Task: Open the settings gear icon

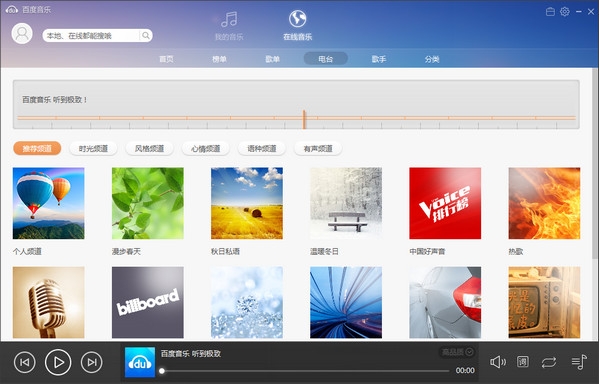Action: tap(565, 11)
